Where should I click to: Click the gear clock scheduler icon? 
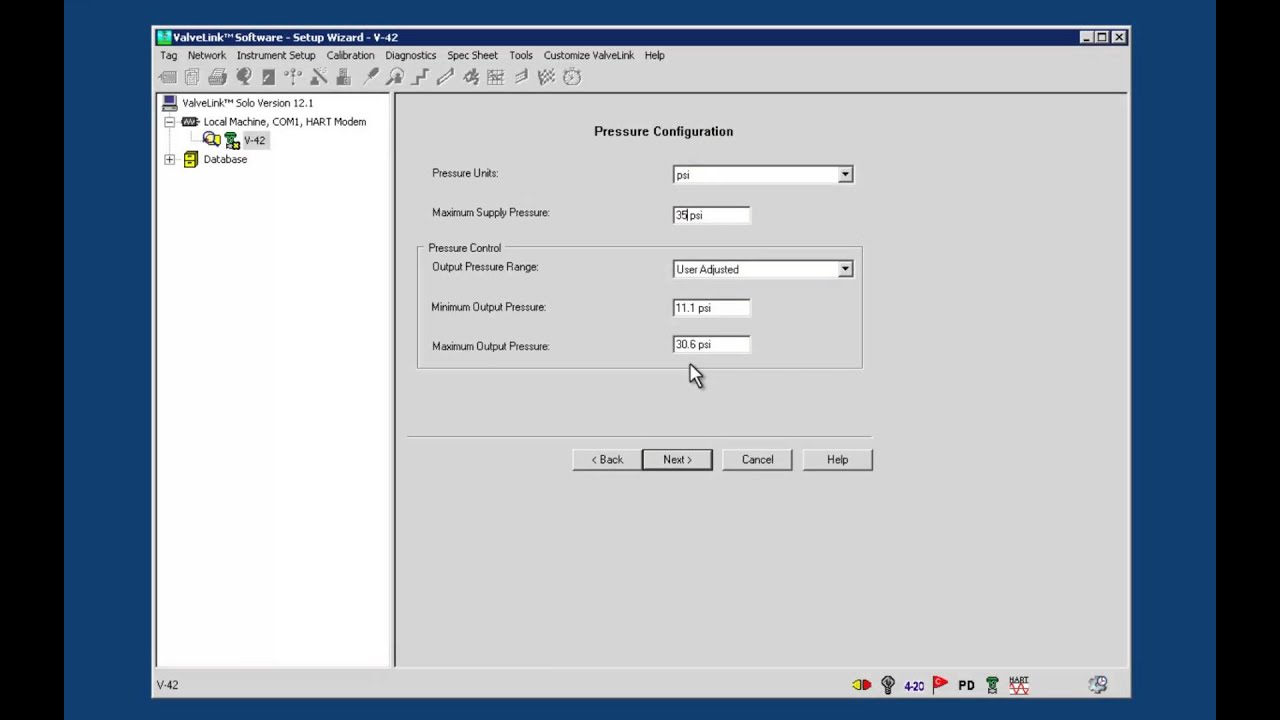(1098, 685)
